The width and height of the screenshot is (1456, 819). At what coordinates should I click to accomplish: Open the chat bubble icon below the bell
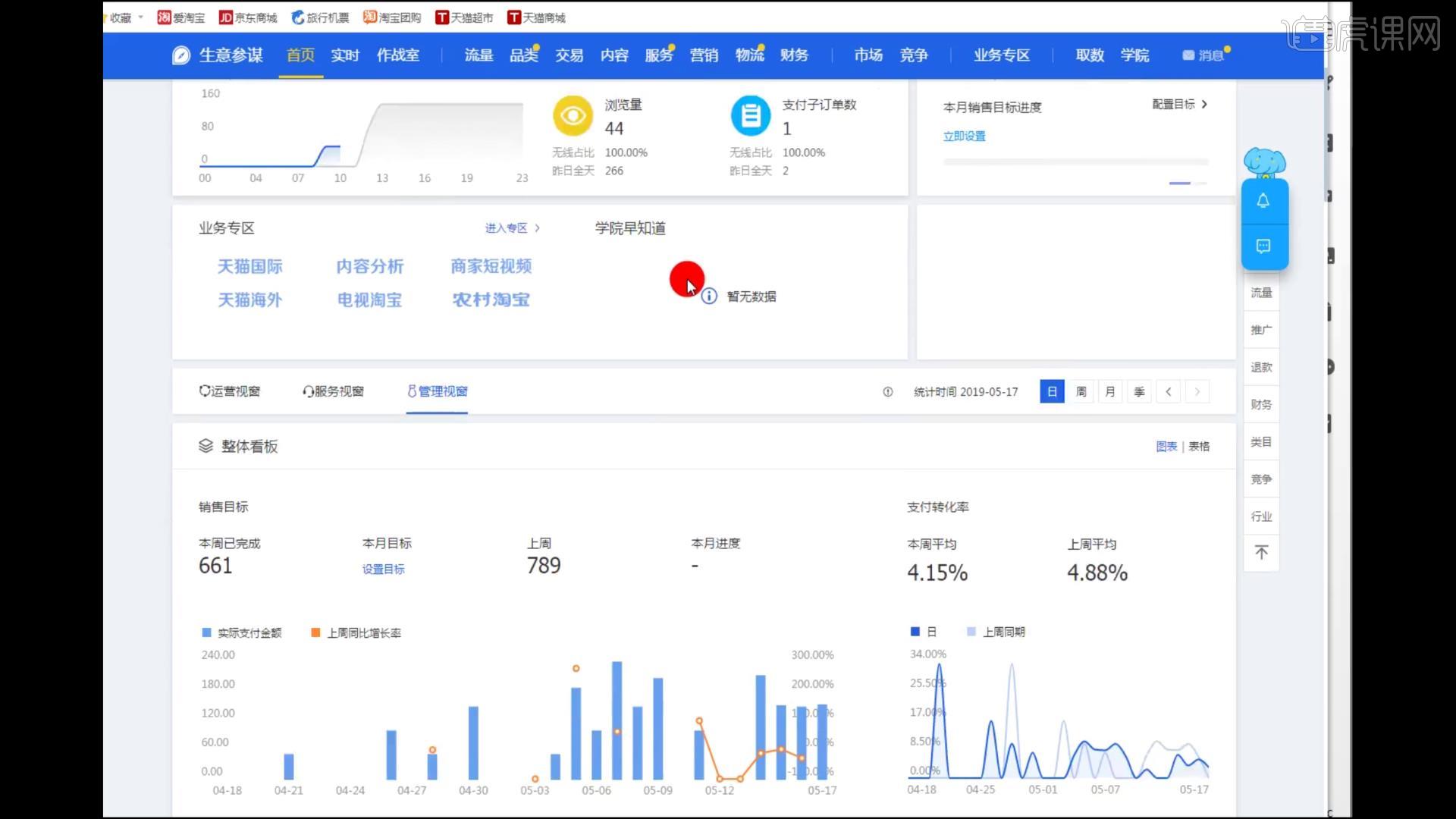coord(1263,246)
